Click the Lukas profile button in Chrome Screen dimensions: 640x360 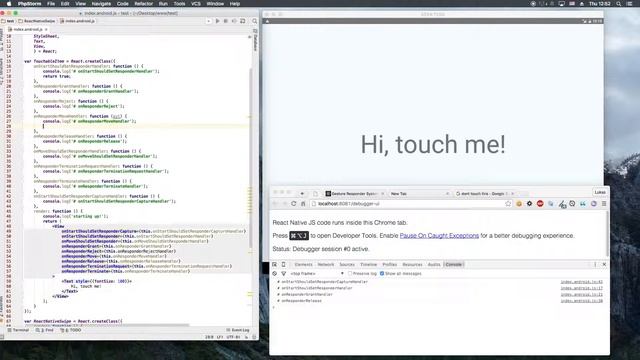coord(600,192)
